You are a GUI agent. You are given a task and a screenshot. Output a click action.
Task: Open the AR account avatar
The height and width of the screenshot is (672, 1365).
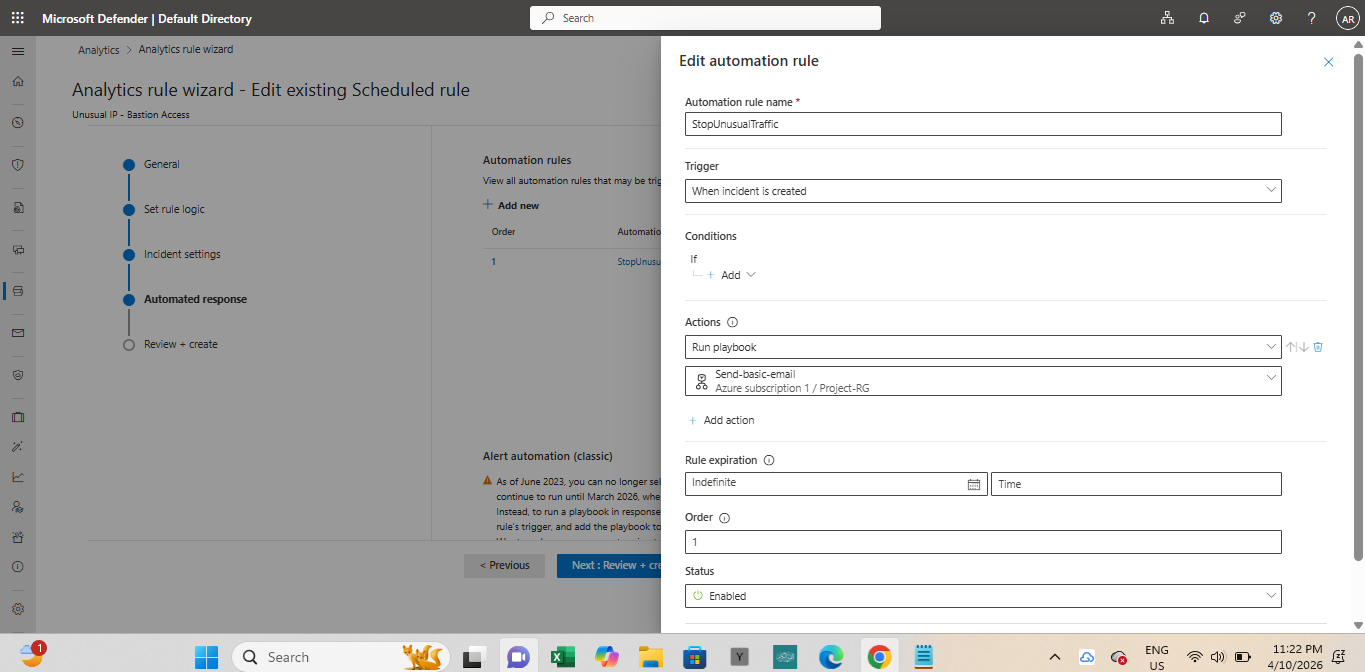pos(1347,18)
